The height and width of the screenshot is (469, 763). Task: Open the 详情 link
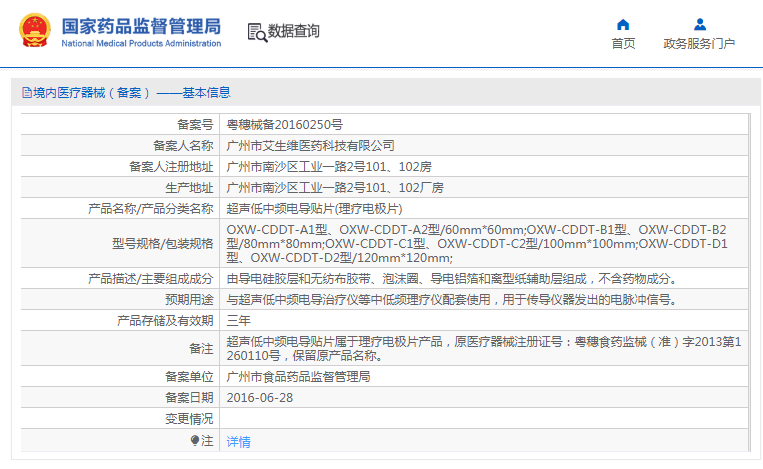[x=238, y=442]
